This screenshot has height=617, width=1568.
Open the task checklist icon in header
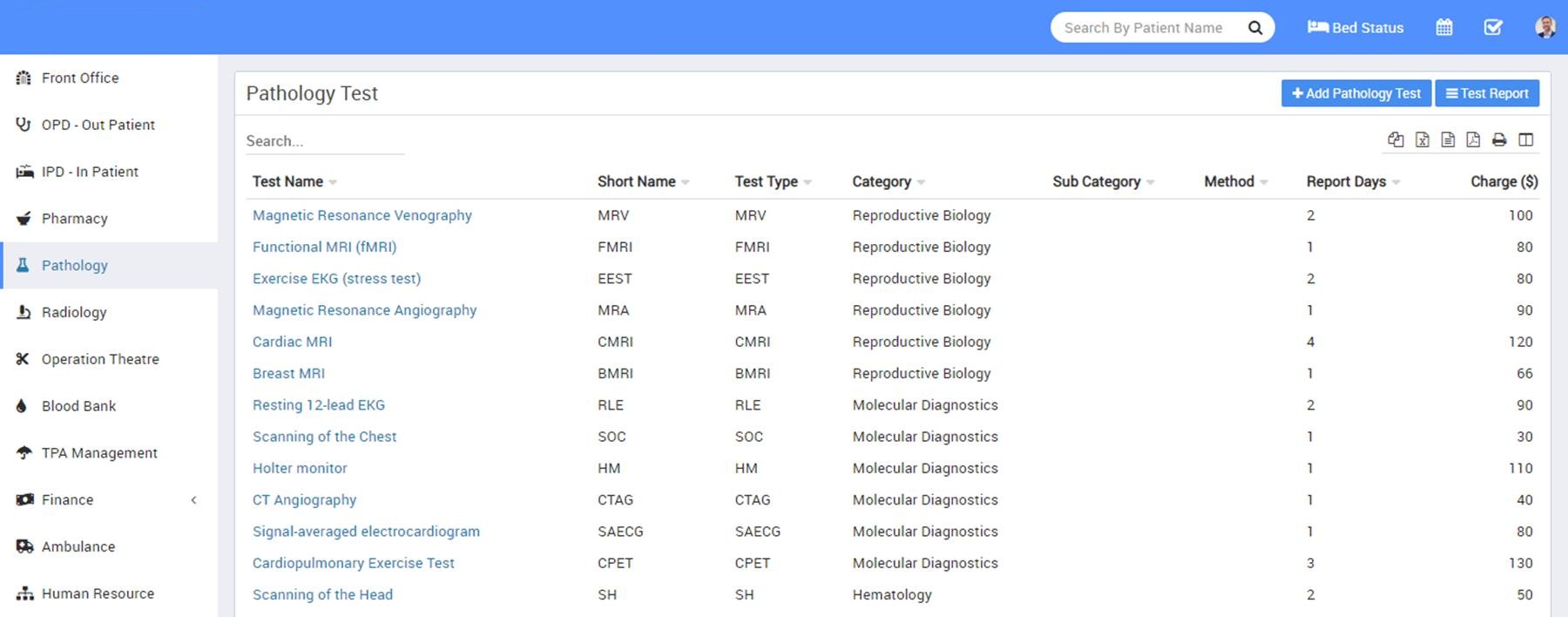[x=1493, y=28]
